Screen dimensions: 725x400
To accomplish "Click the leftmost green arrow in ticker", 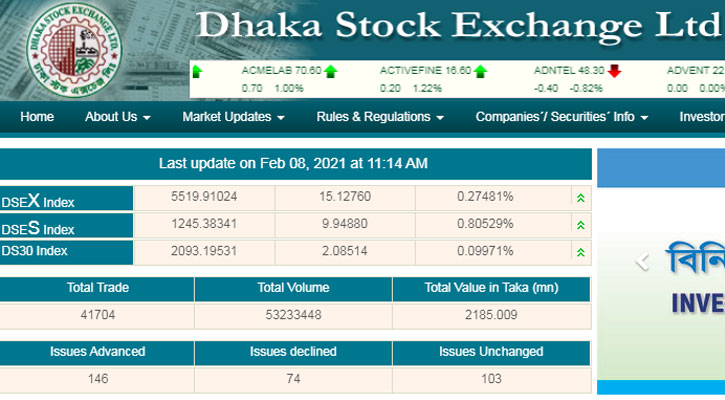I will tap(197, 71).
